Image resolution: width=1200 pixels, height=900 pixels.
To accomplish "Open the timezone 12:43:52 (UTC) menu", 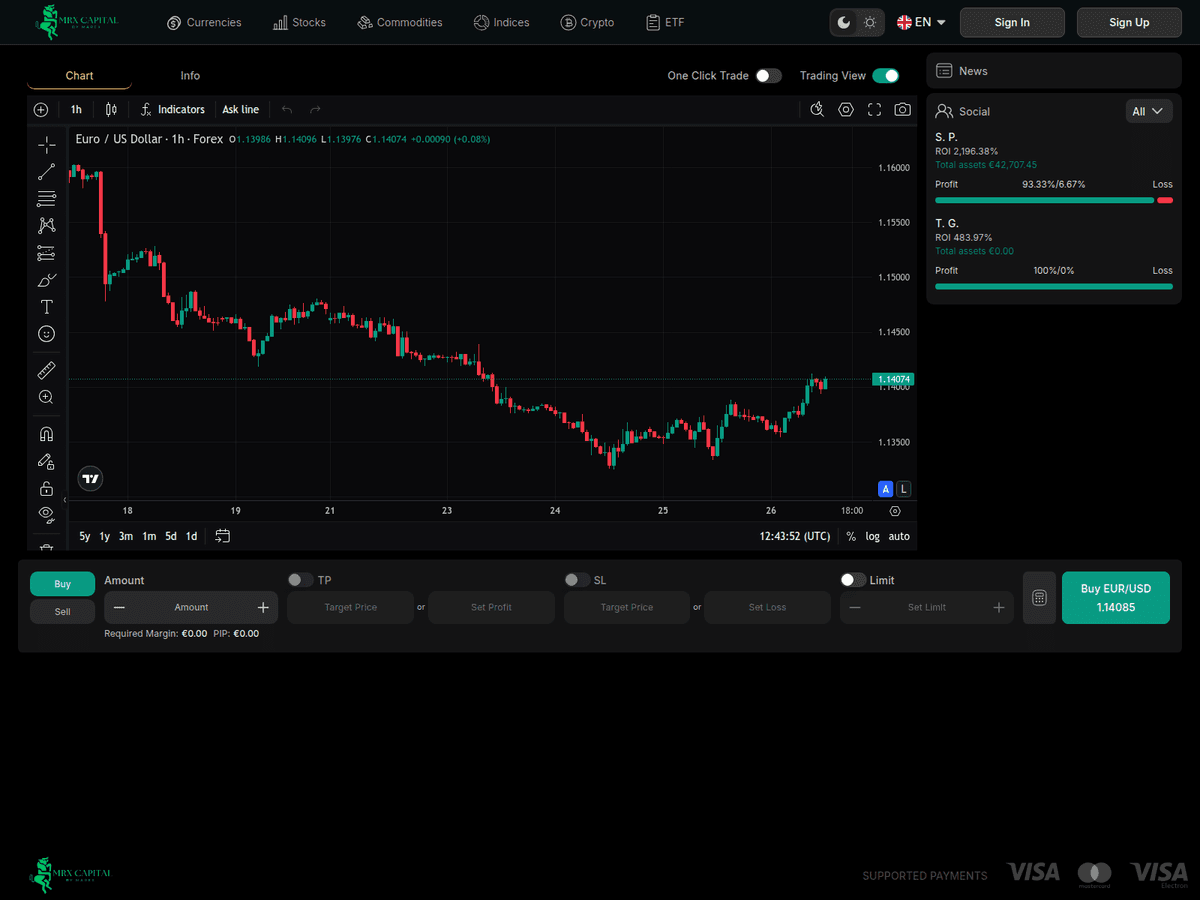I will tap(795, 536).
